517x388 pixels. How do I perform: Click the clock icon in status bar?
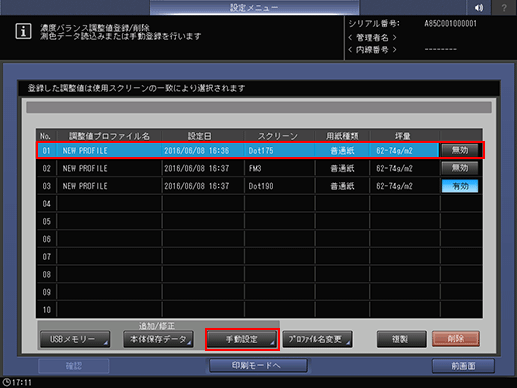pos(7,382)
